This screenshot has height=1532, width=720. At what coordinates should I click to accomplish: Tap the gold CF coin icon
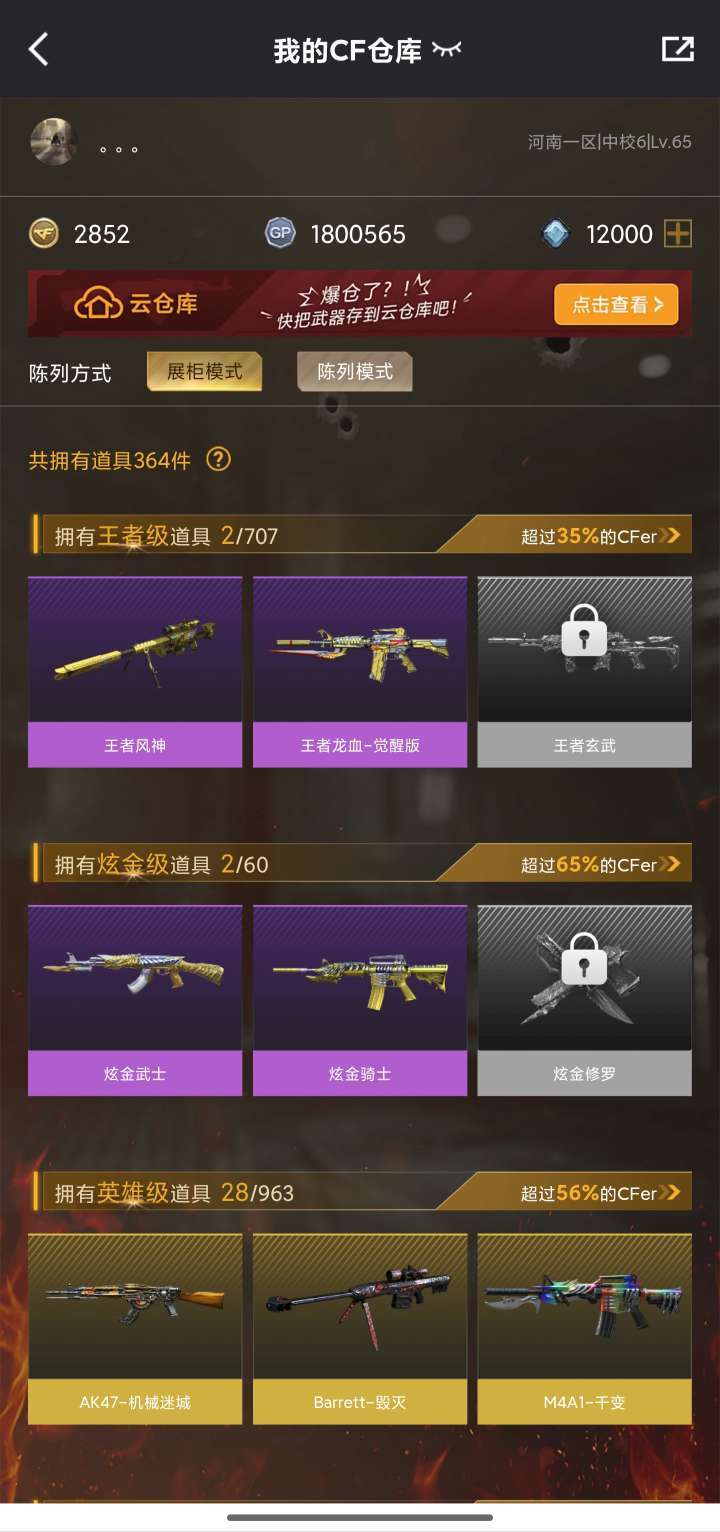(44, 234)
